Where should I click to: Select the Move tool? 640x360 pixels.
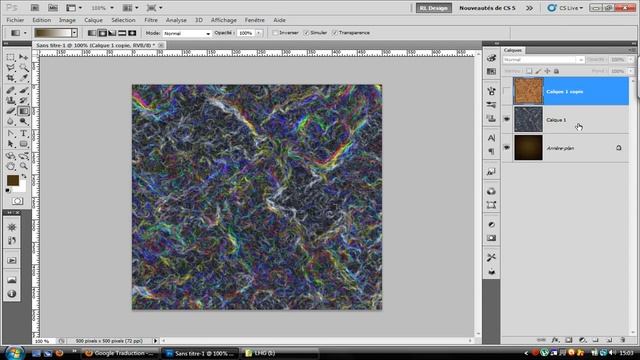click(23, 57)
